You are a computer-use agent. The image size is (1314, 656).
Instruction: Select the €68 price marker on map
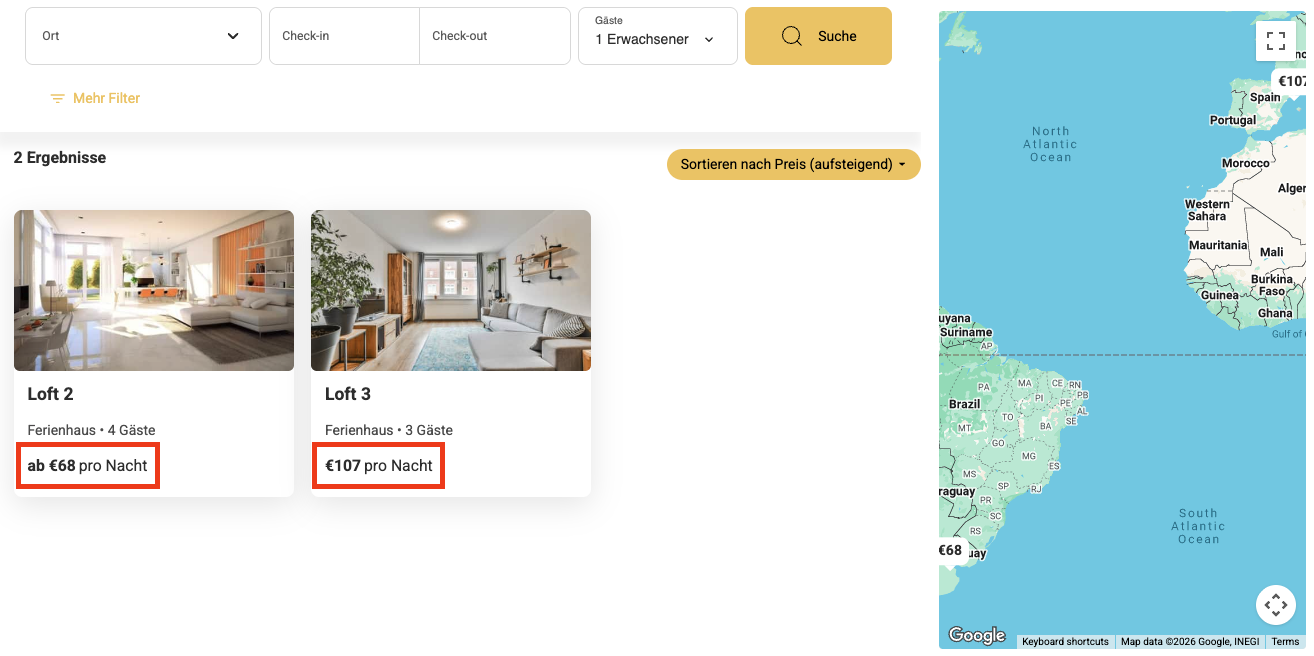951,550
